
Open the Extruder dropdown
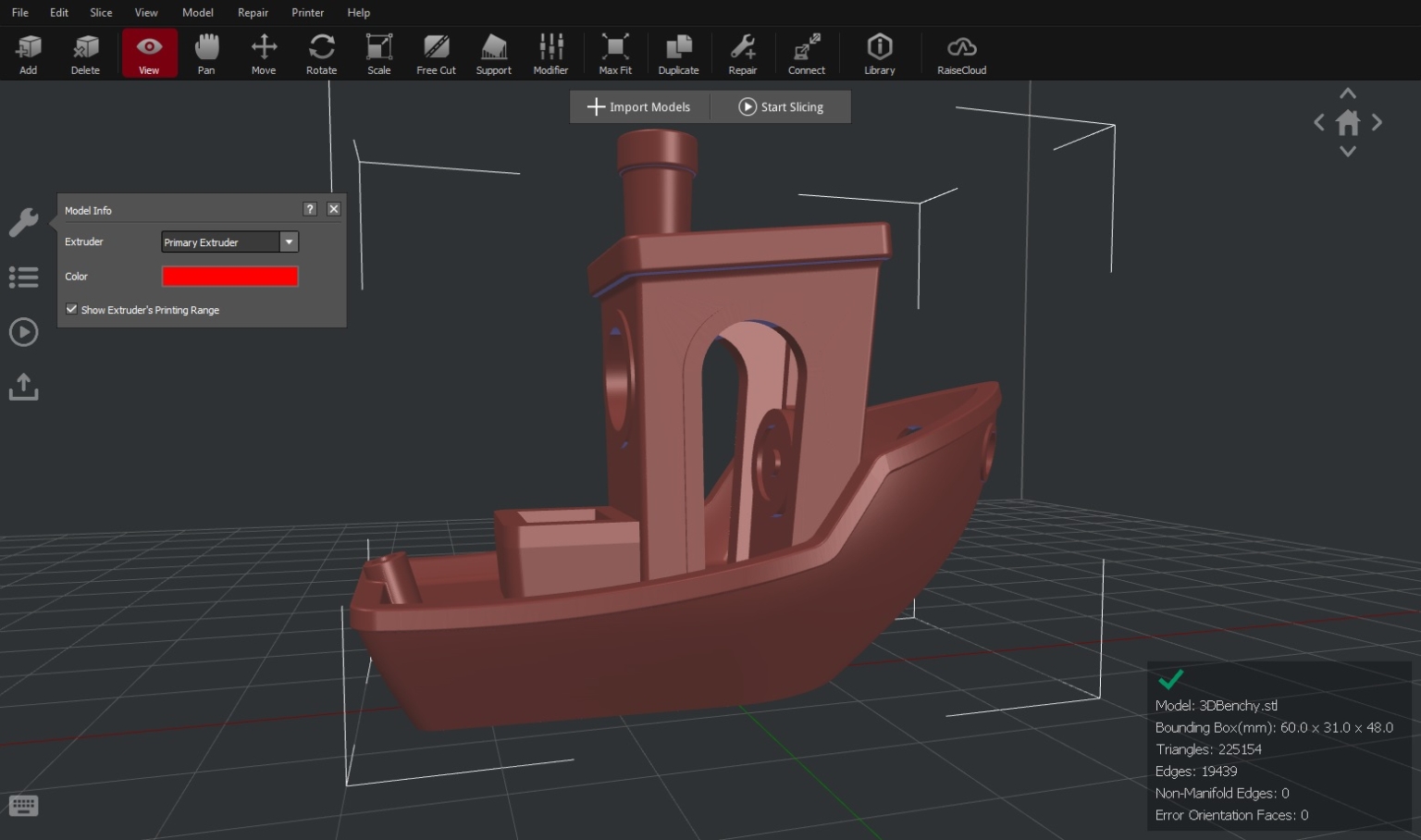click(289, 241)
